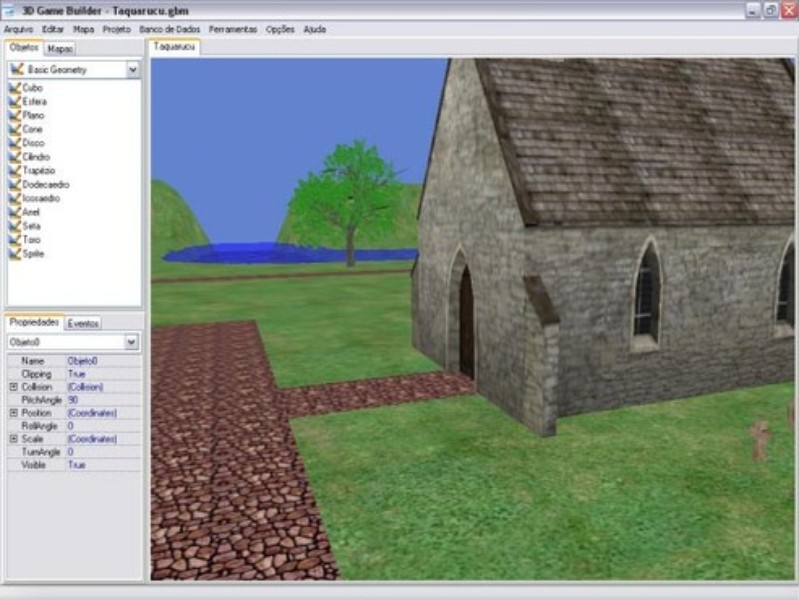Click the Toro object icon
799x600 pixels.
tap(14, 240)
